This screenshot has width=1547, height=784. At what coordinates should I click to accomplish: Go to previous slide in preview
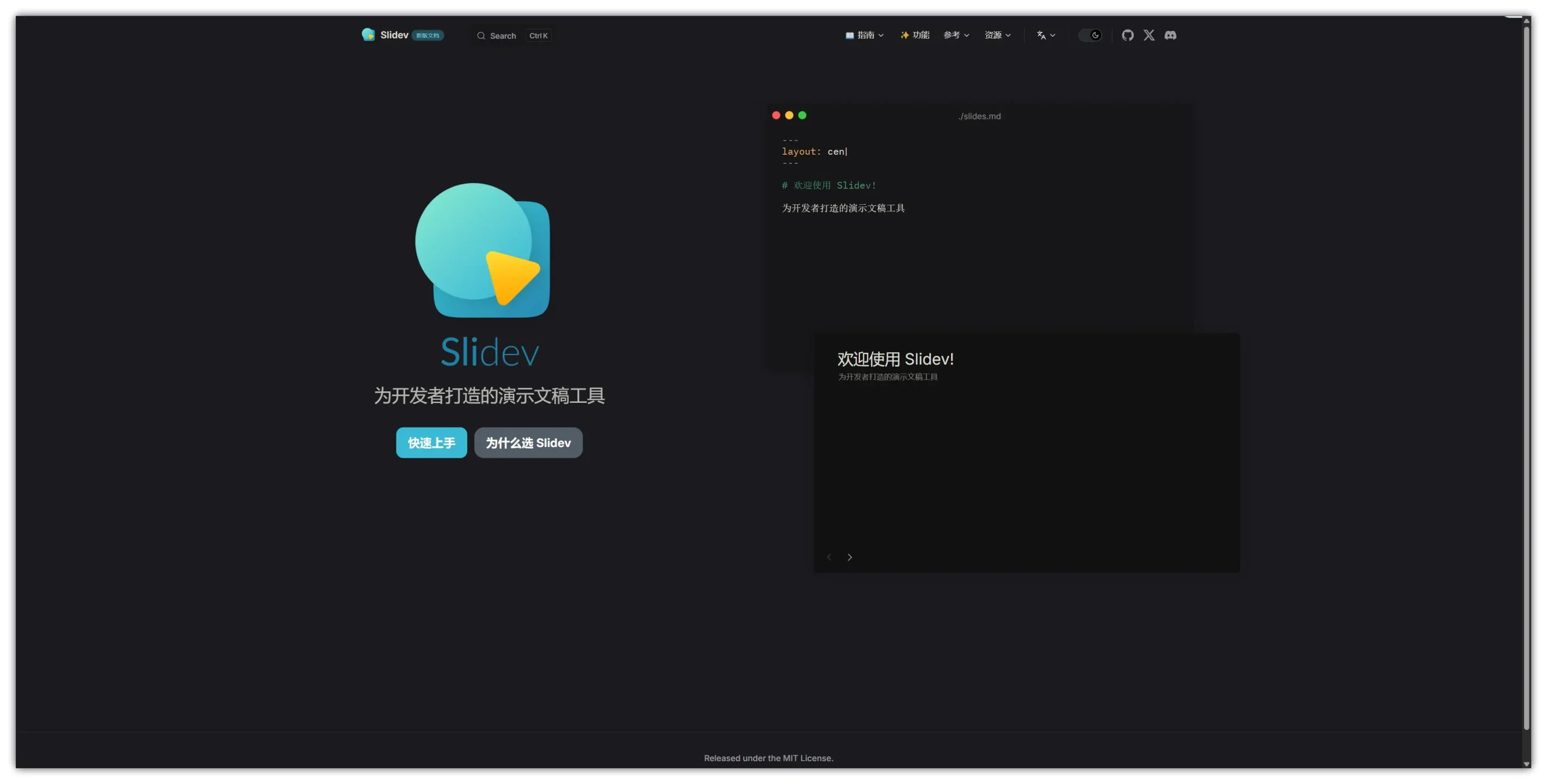829,557
